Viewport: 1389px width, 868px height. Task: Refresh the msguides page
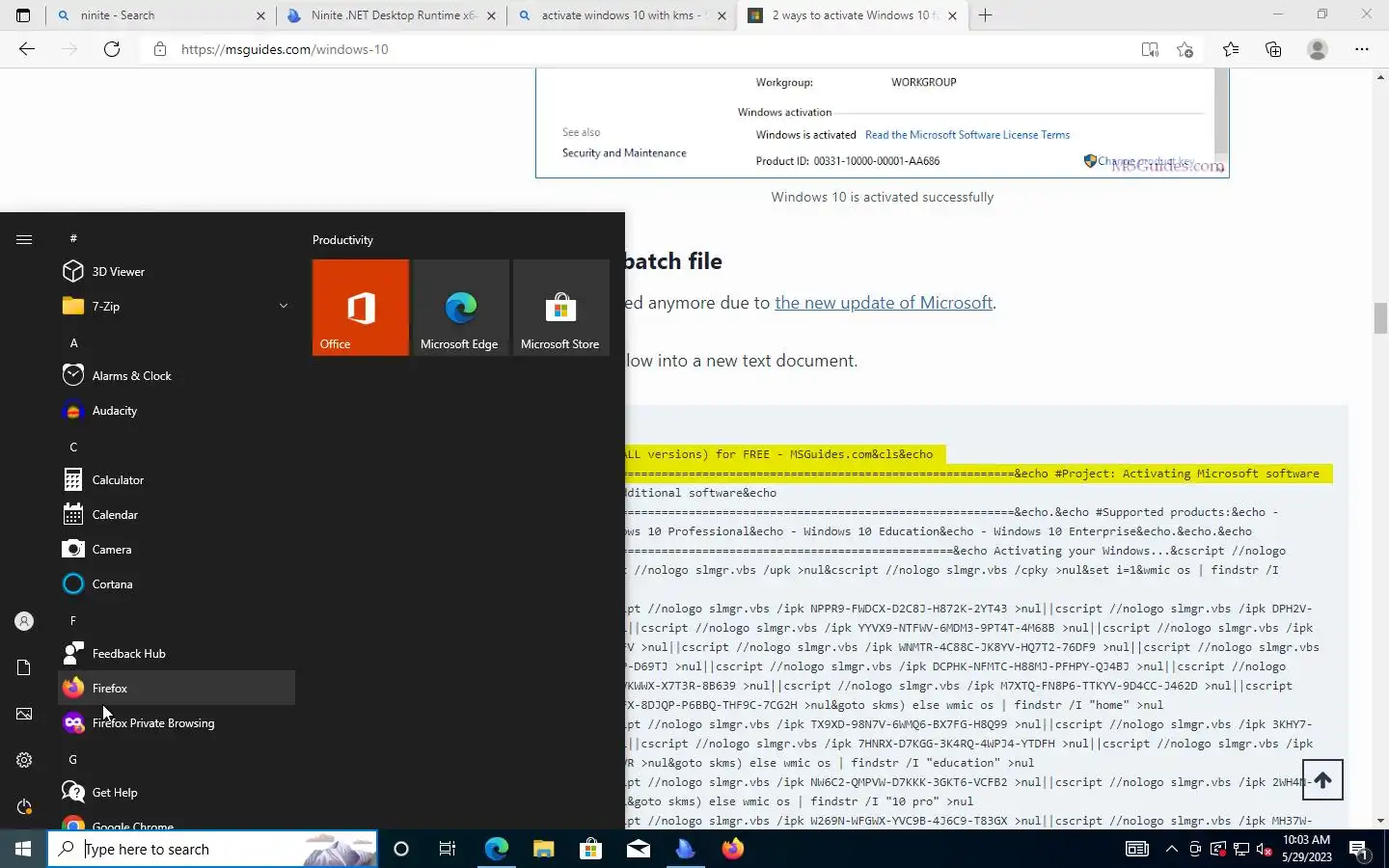point(112,49)
